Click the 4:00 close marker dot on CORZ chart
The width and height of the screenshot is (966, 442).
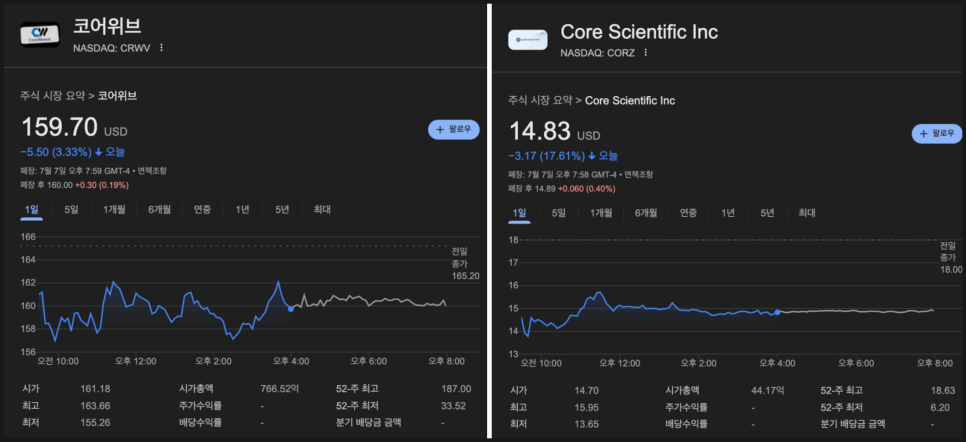pyautogui.click(x=777, y=312)
